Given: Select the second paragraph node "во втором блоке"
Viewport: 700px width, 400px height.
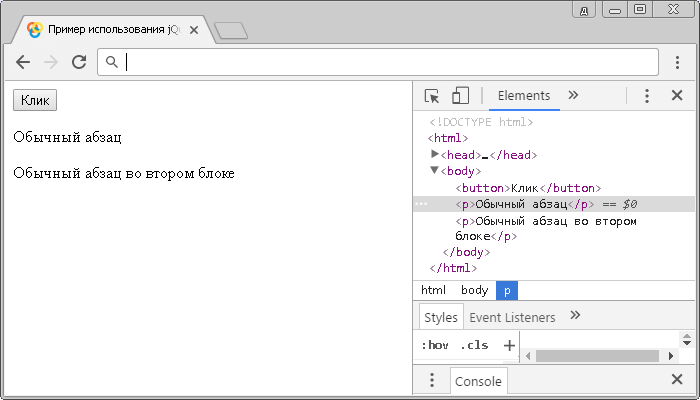Looking at the screenshot, I should click(x=546, y=229).
